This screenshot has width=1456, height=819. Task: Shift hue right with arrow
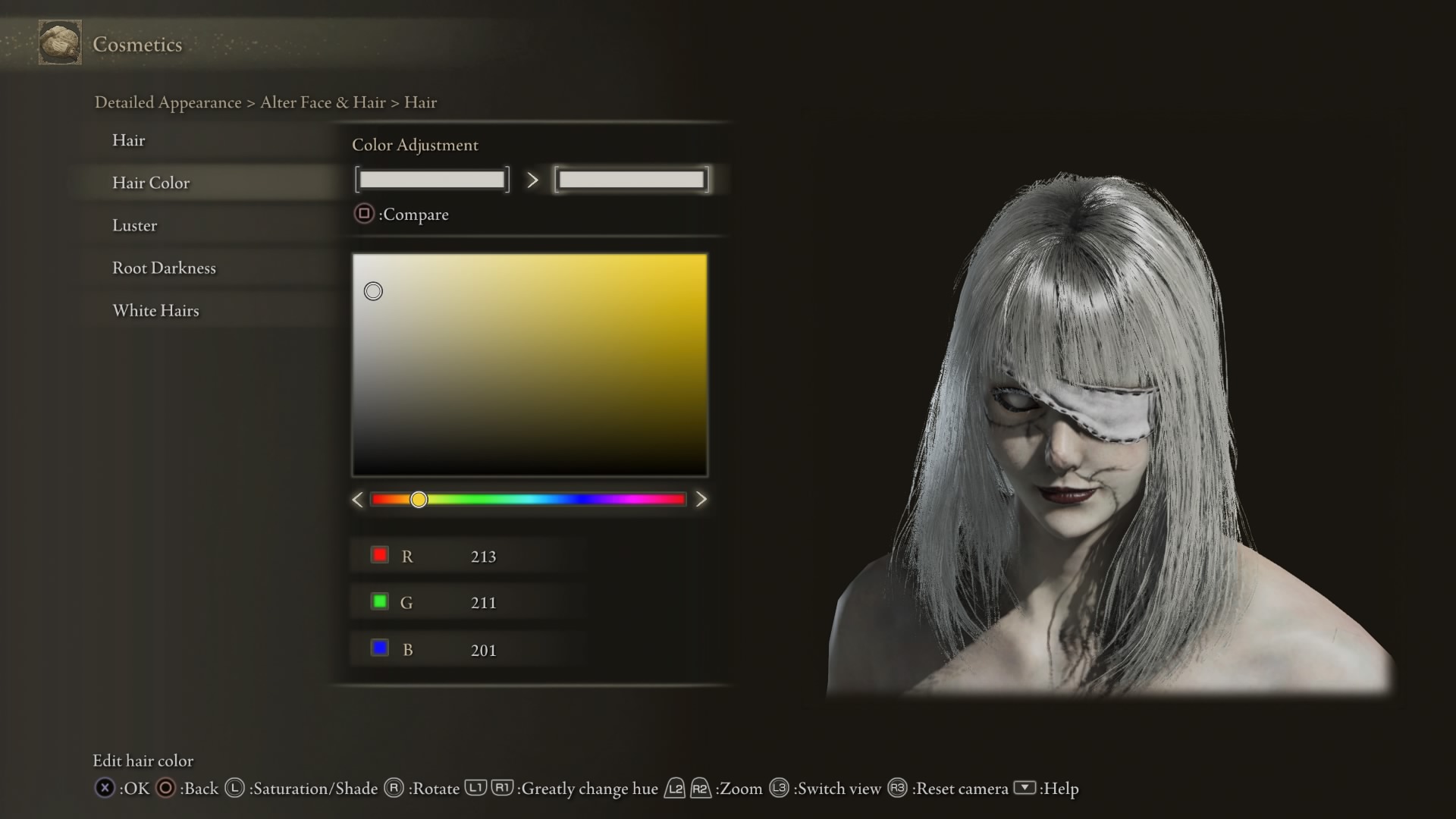coord(701,499)
